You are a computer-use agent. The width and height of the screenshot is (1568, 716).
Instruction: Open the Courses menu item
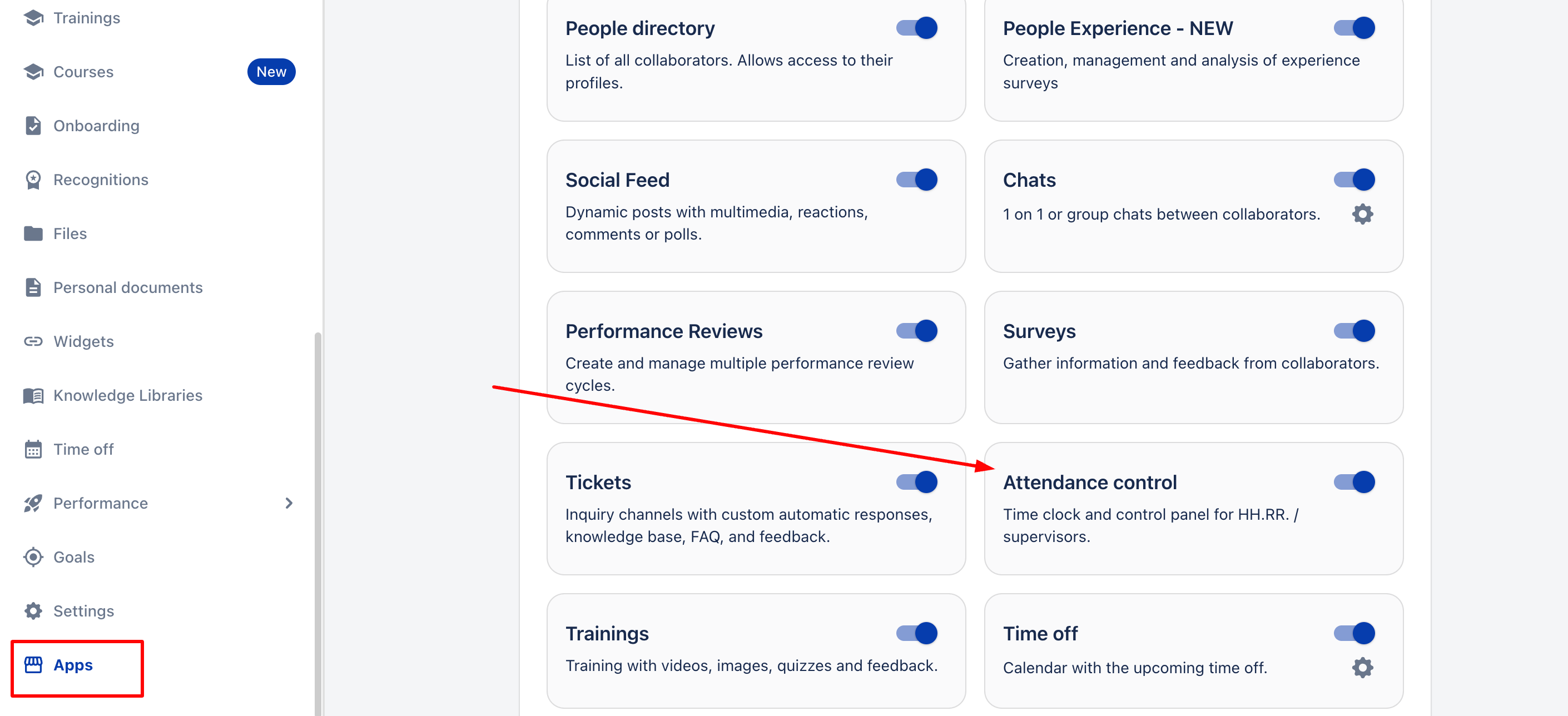pos(83,72)
